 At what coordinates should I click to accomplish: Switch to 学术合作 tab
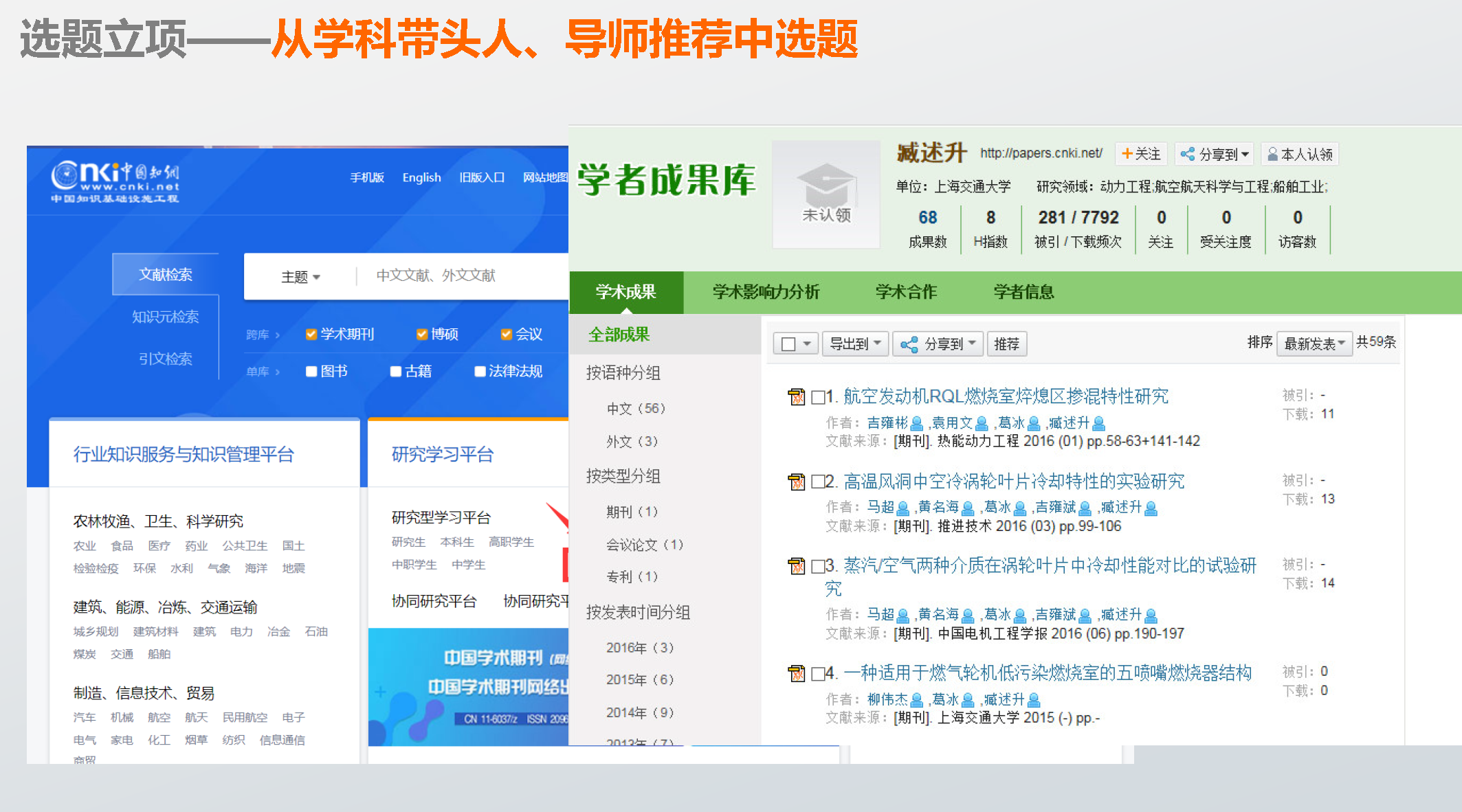click(x=906, y=292)
